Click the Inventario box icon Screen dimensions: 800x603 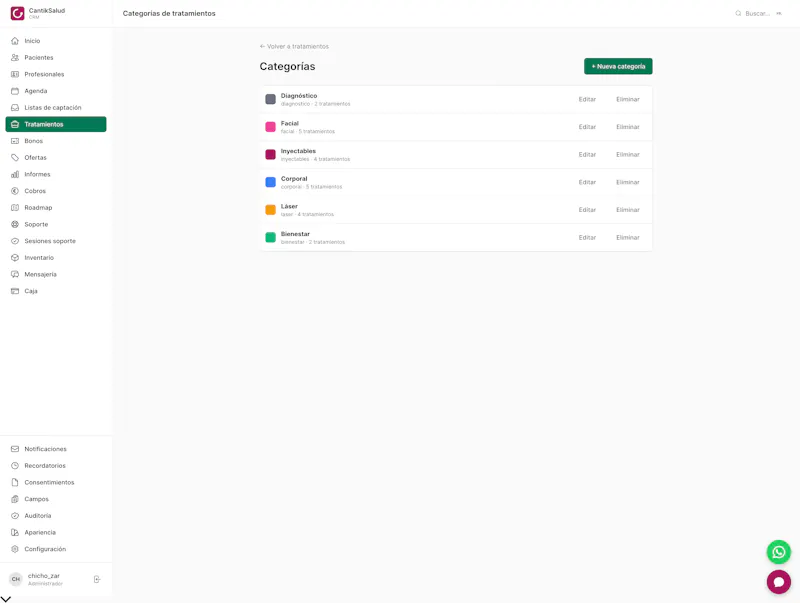[x=15, y=258]
